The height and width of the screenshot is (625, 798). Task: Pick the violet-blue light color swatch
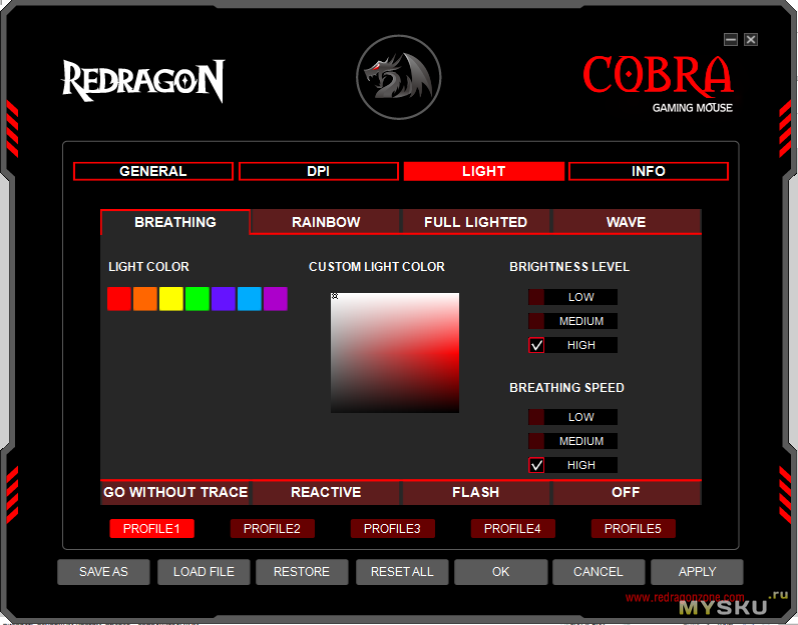click(x=223, y=299)
